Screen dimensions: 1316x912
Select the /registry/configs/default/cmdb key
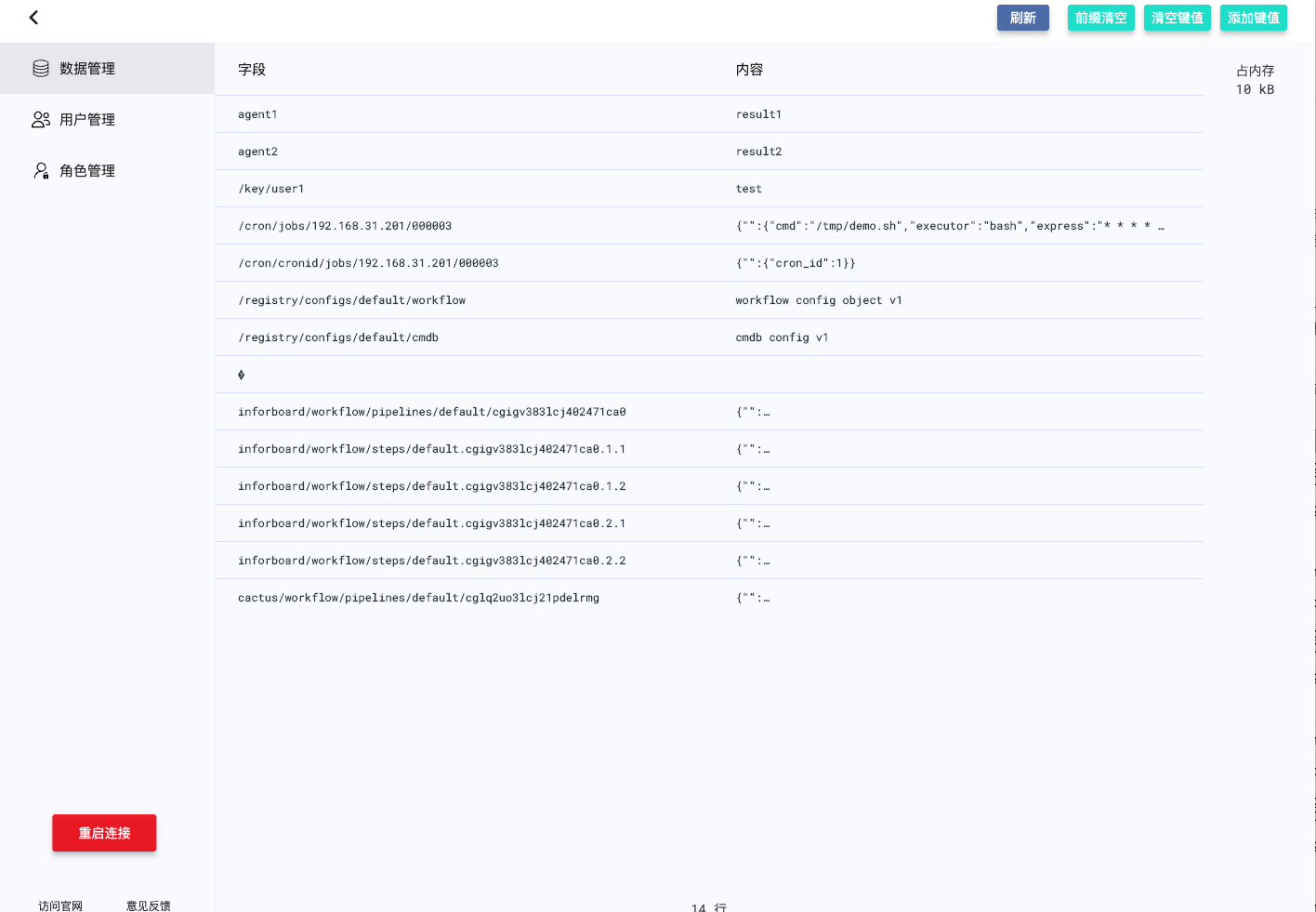338,337
